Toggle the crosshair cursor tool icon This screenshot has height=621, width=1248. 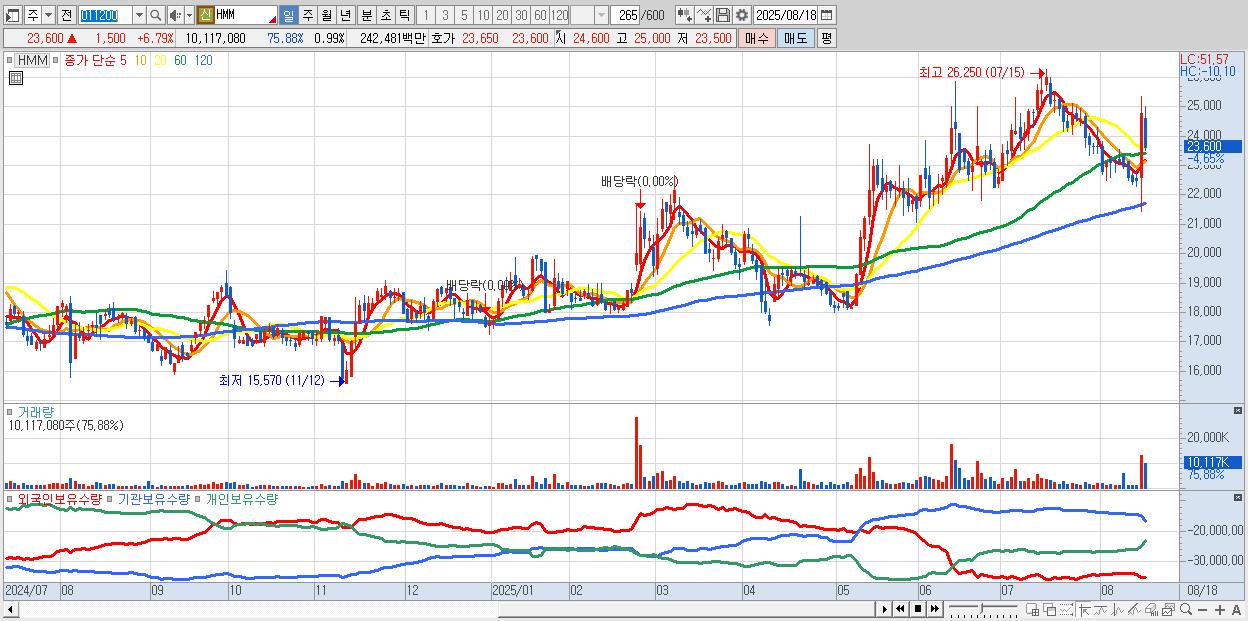(1084, 610)
